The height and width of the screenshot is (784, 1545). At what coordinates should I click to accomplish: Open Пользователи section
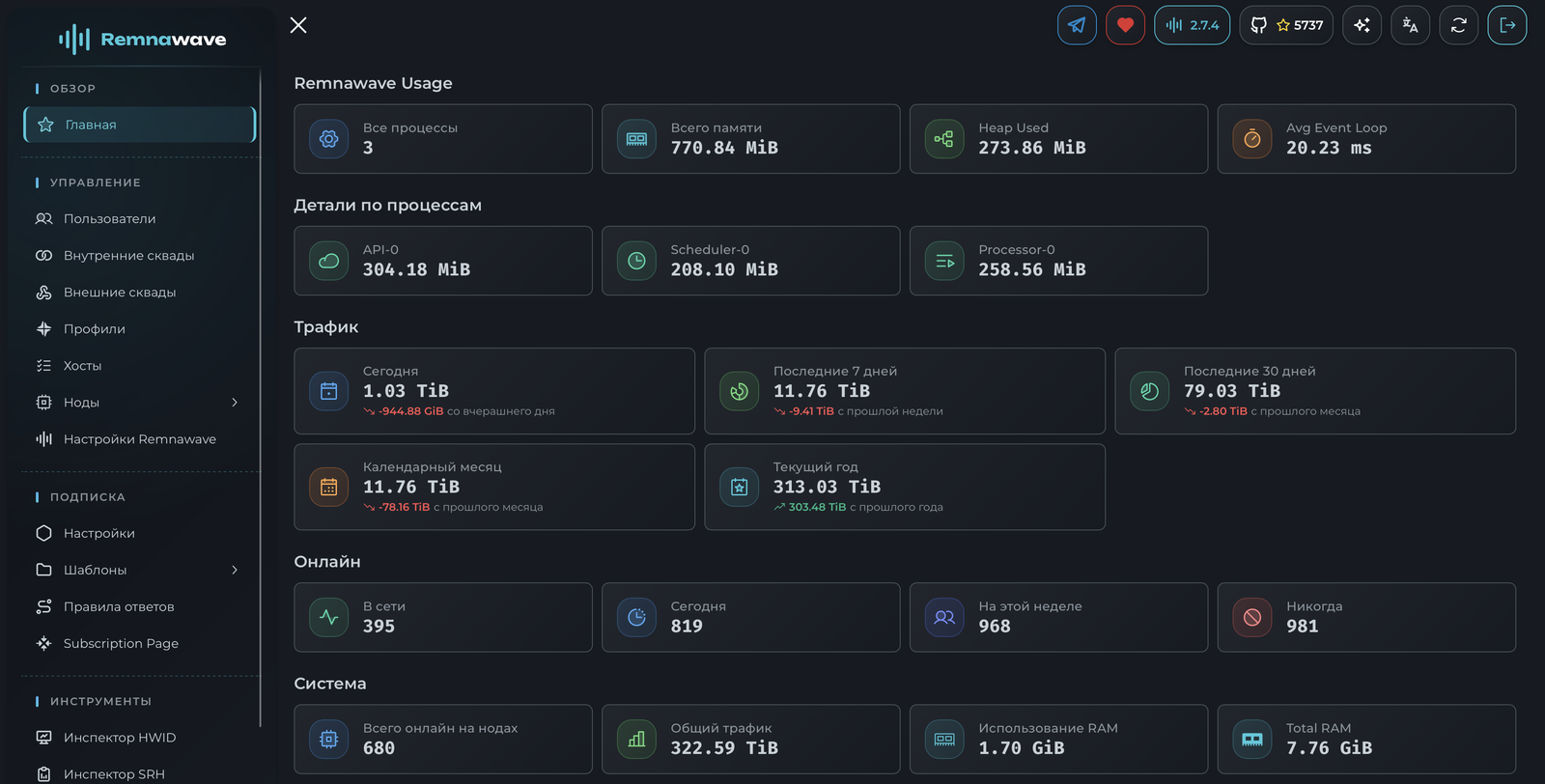[x=140, y=219]
